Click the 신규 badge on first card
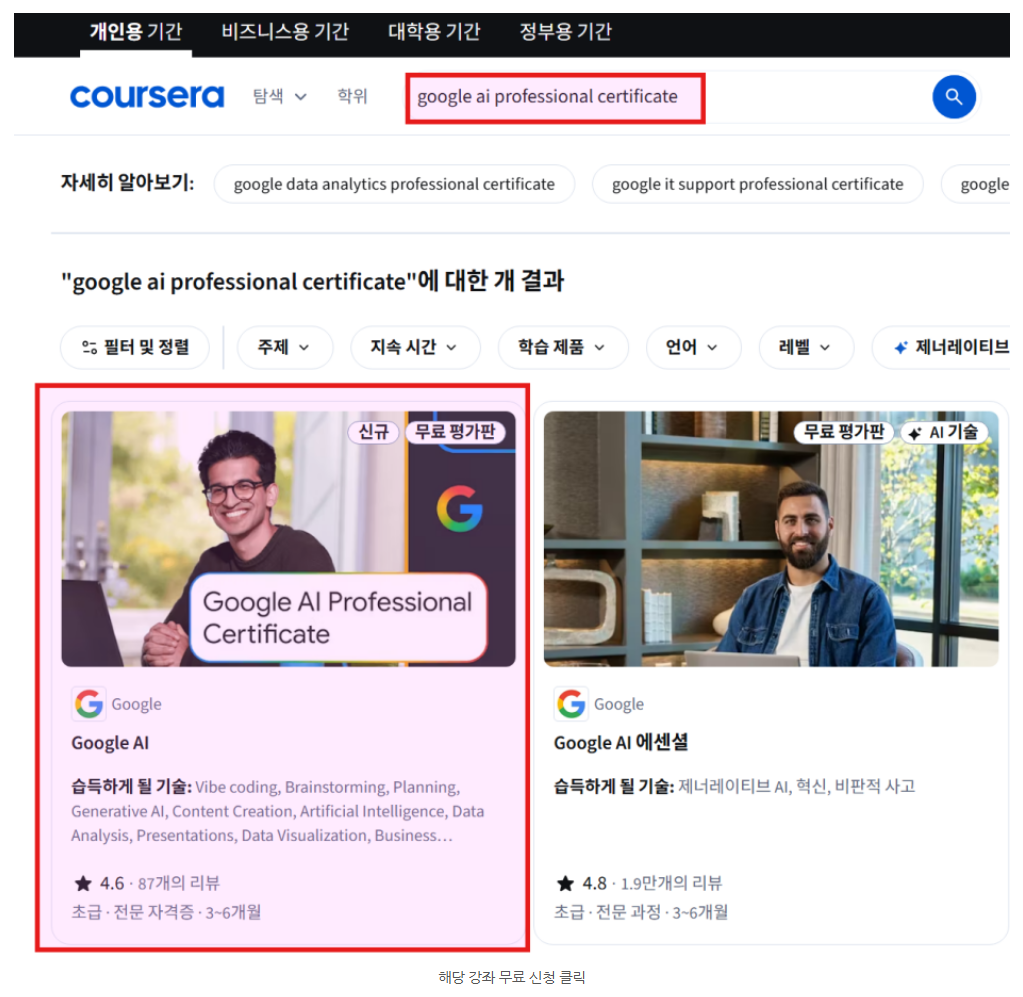Viewport: 1023px width, 997px height. click(x=373, y=432)
